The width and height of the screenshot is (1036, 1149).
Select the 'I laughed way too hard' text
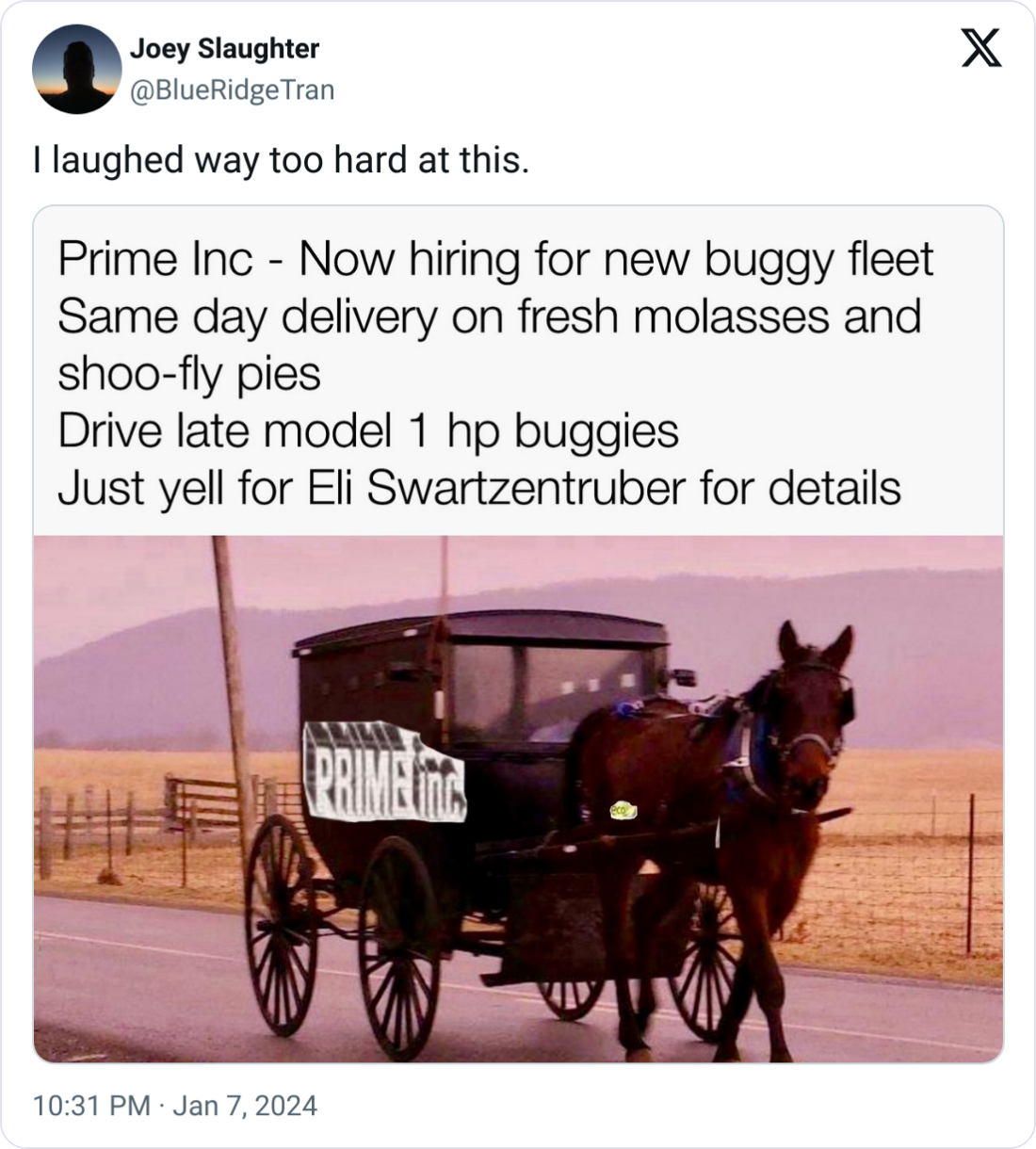coord(281,160)
